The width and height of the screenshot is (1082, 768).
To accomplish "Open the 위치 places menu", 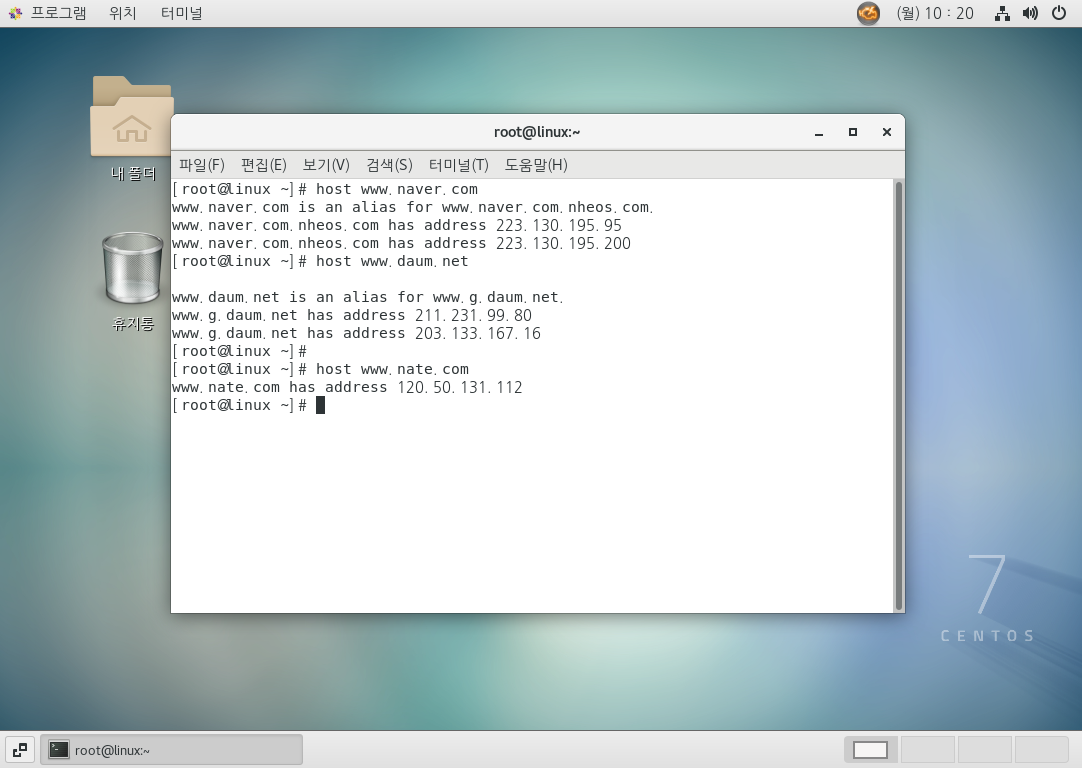I will tap(123, 13).
